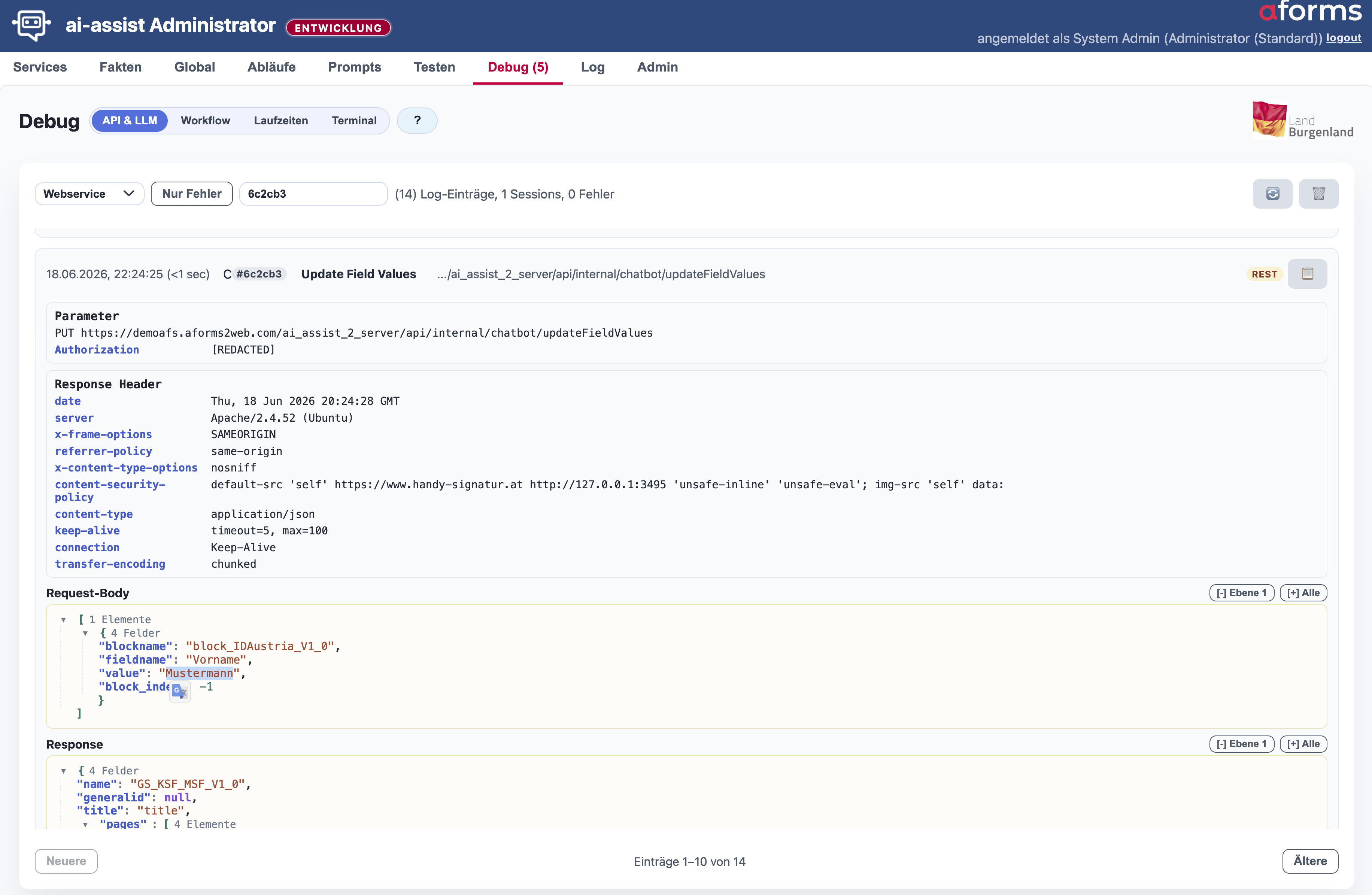Collapse Response to Ebene 1

(x=1241, y=744)
